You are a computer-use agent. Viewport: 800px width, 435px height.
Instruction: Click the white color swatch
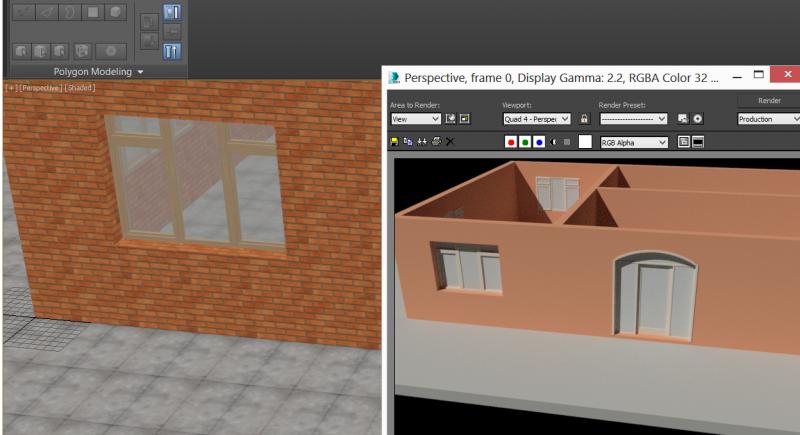[585, 142]
